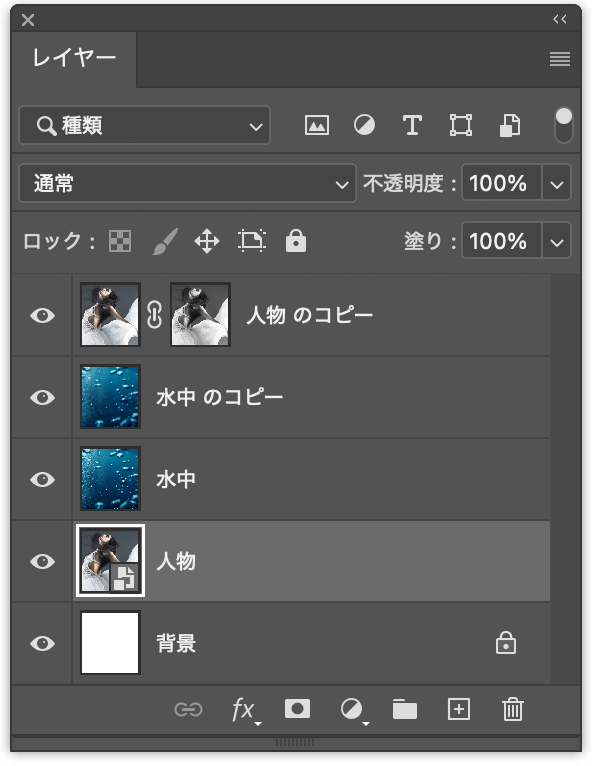
Task: Lock transparent pixels checkerboard icon
Action: 120,241
